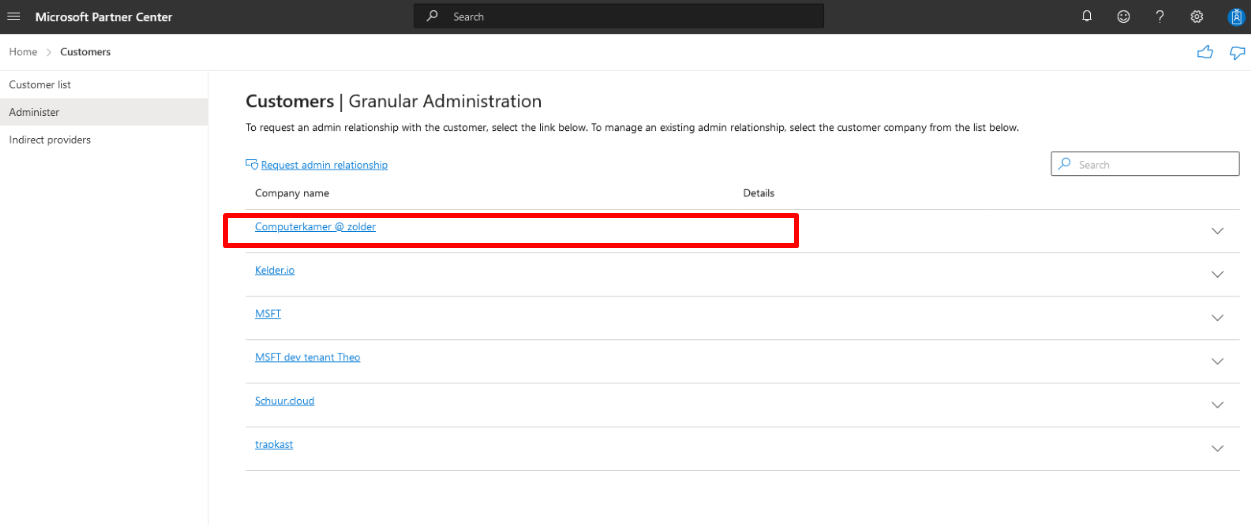
Task: Open the help question mark
Action: point(1160,17)
